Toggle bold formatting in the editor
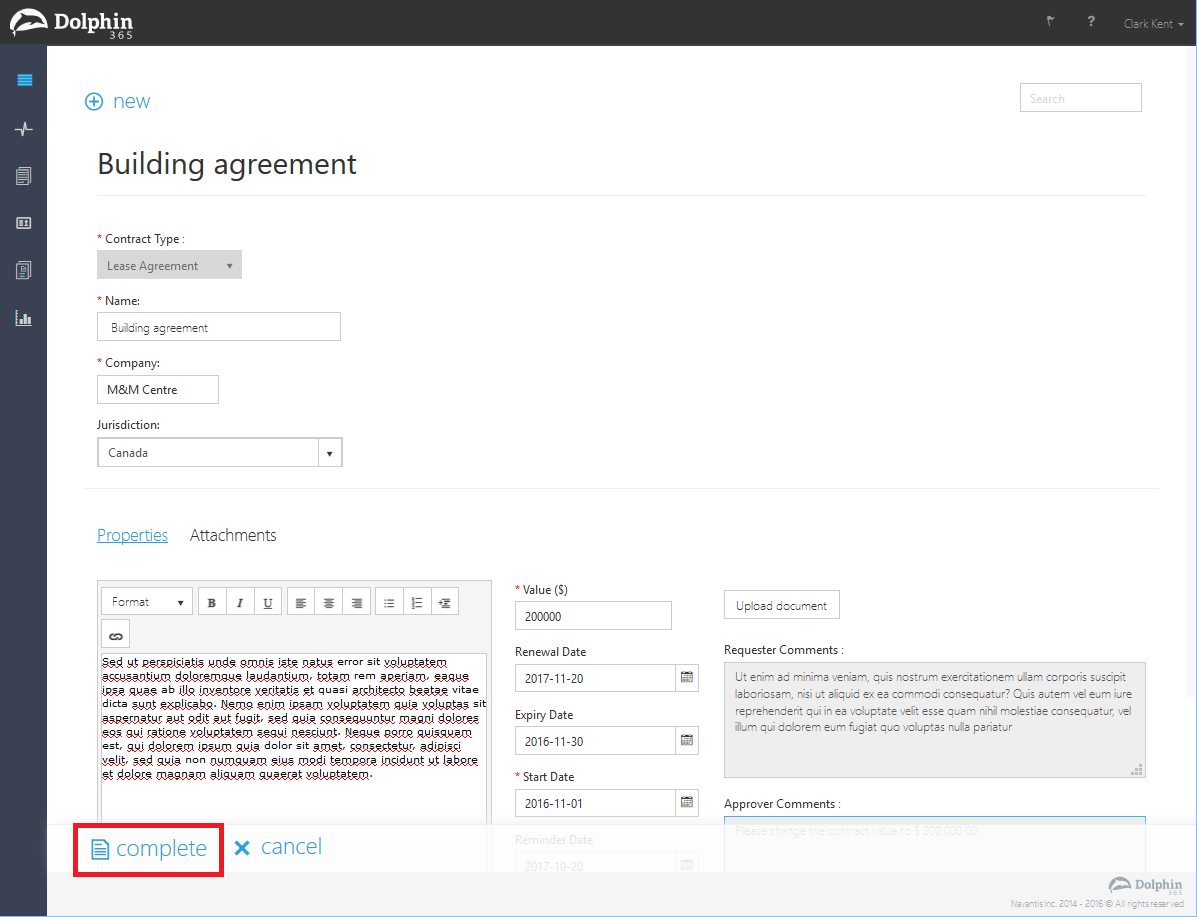 [211, 602]
